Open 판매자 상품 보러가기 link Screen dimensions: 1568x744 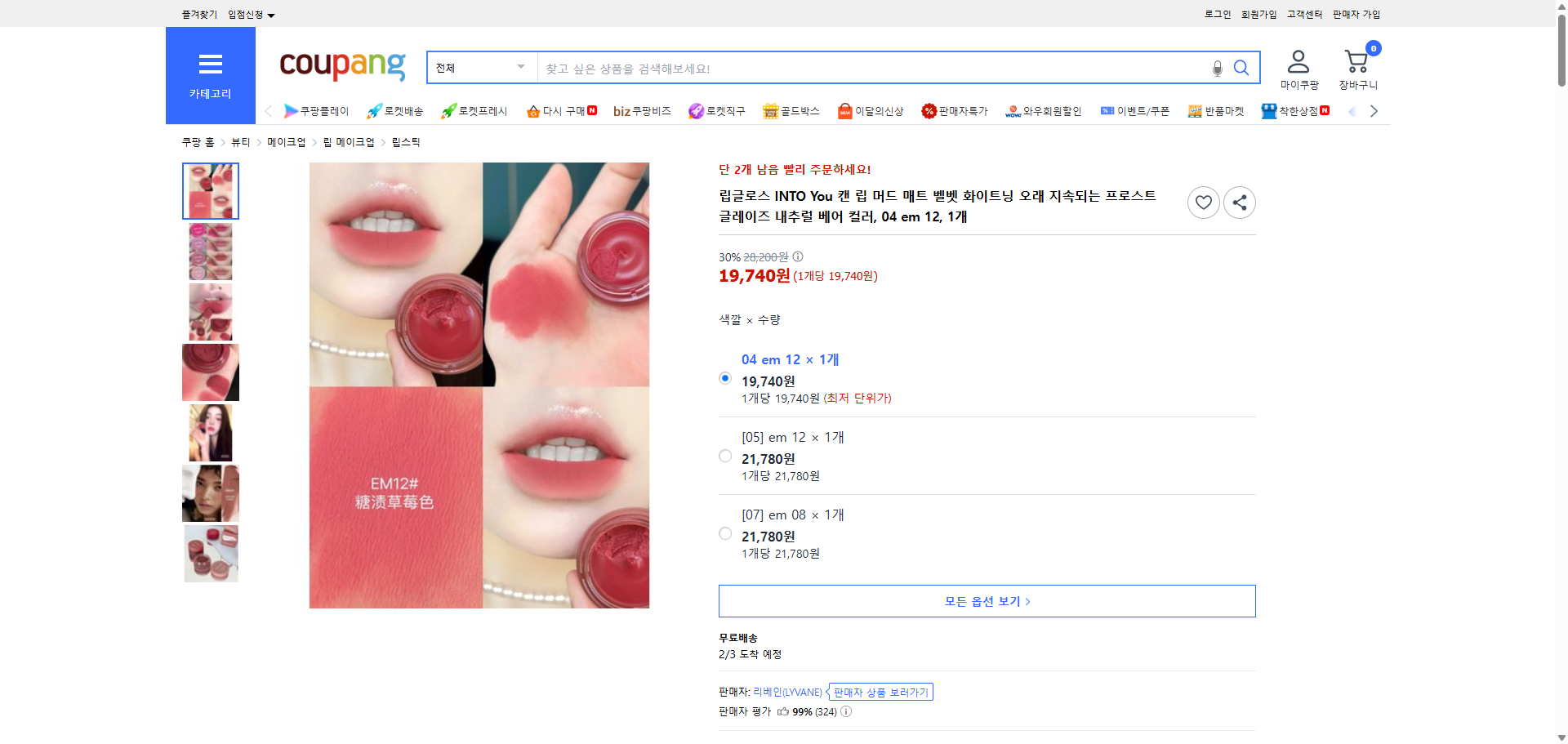pyautogui.click(x=880, y=692)
